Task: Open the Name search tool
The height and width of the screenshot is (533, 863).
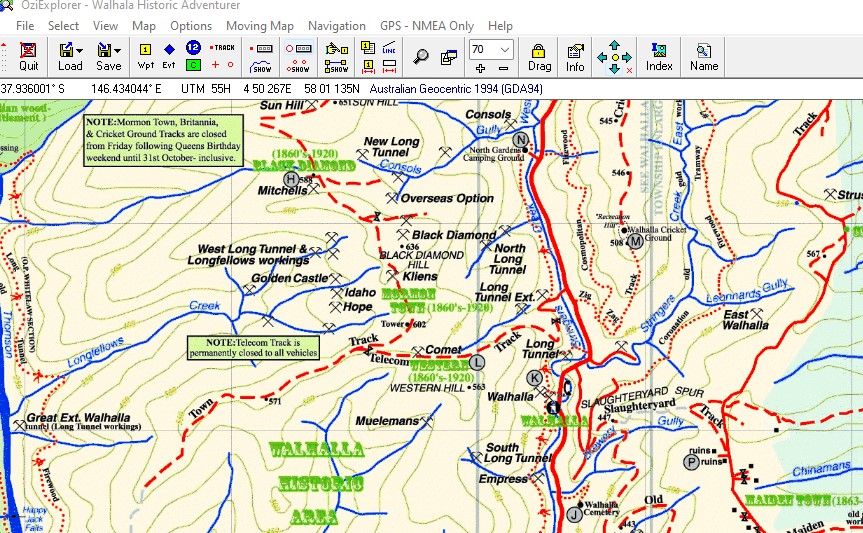Action: [x=704, y=56]
